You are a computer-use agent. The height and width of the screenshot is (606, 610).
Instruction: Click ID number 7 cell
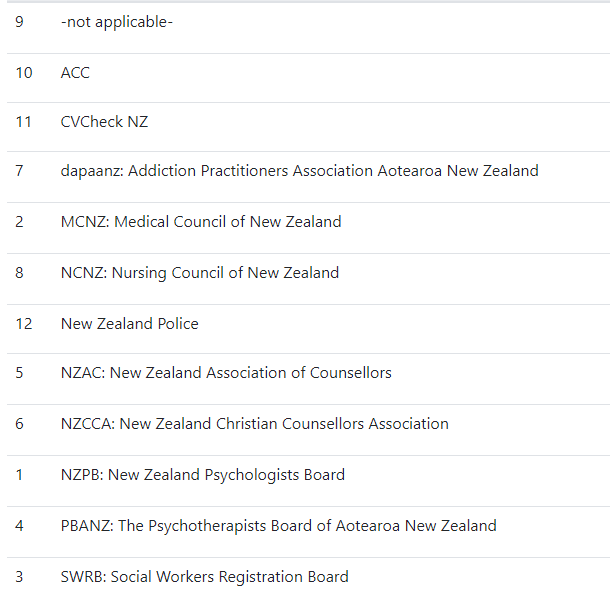tap(19, 171)
